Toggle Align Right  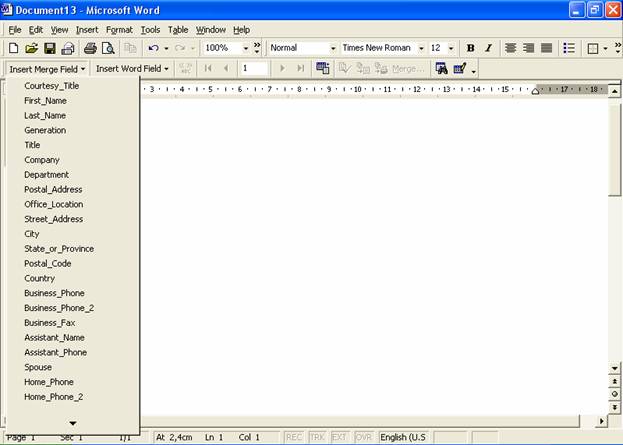[528, 48]
